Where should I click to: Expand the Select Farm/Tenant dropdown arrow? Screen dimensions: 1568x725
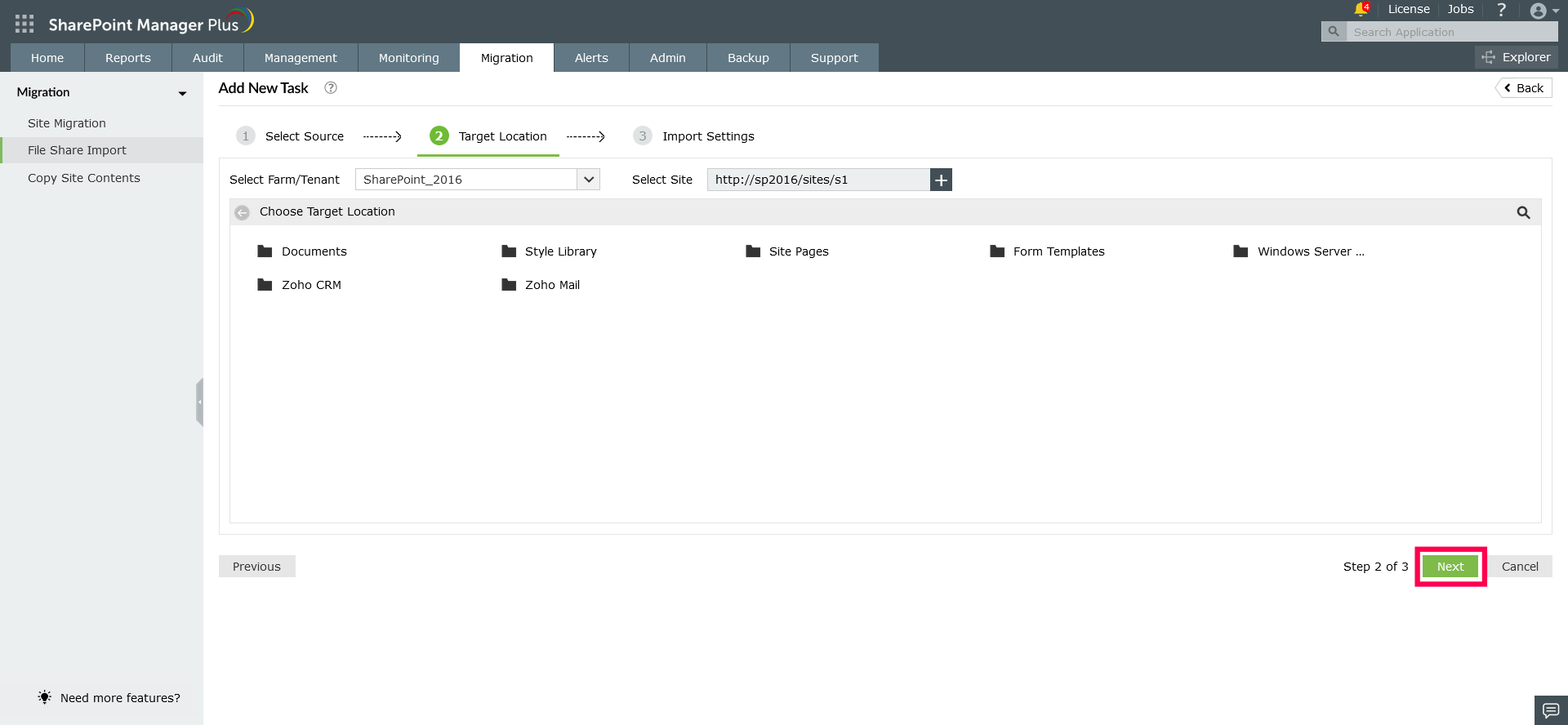click(x=589, y=180)
